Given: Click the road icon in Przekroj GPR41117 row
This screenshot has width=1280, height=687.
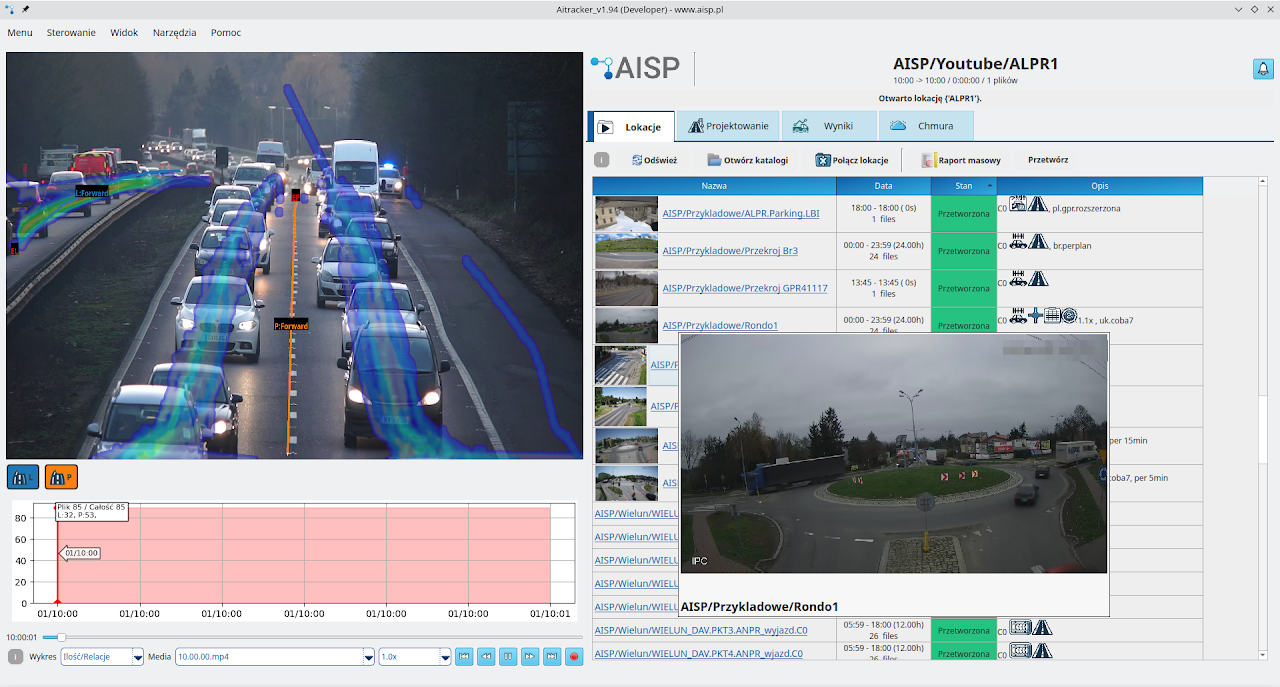Looking at the screenshot, I should [1040, 278].
